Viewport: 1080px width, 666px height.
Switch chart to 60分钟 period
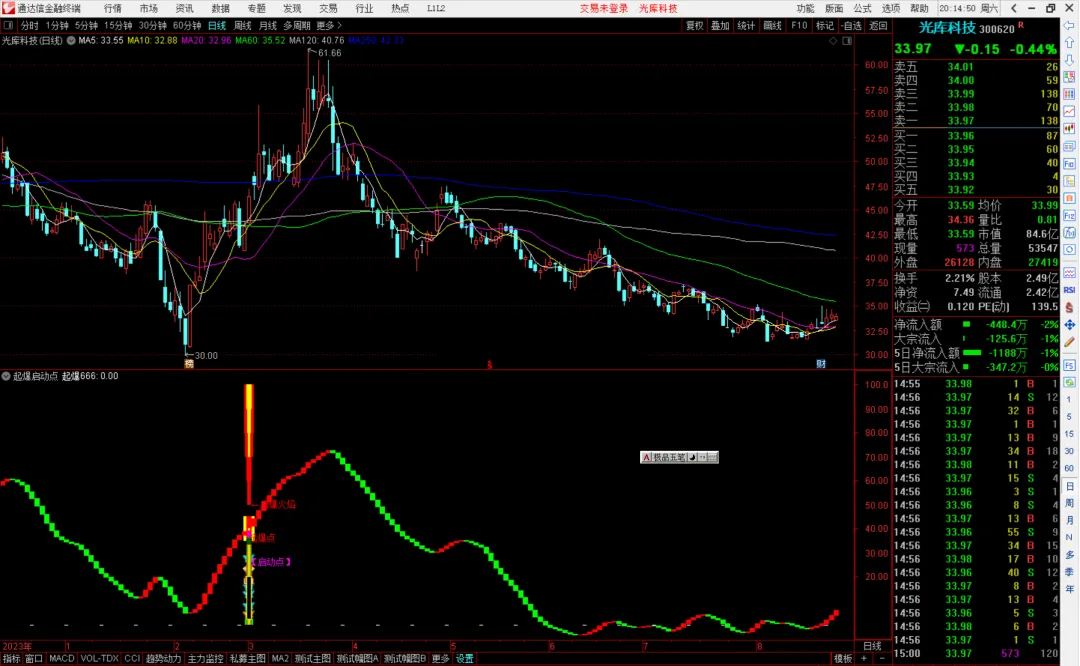pos(187,25)
